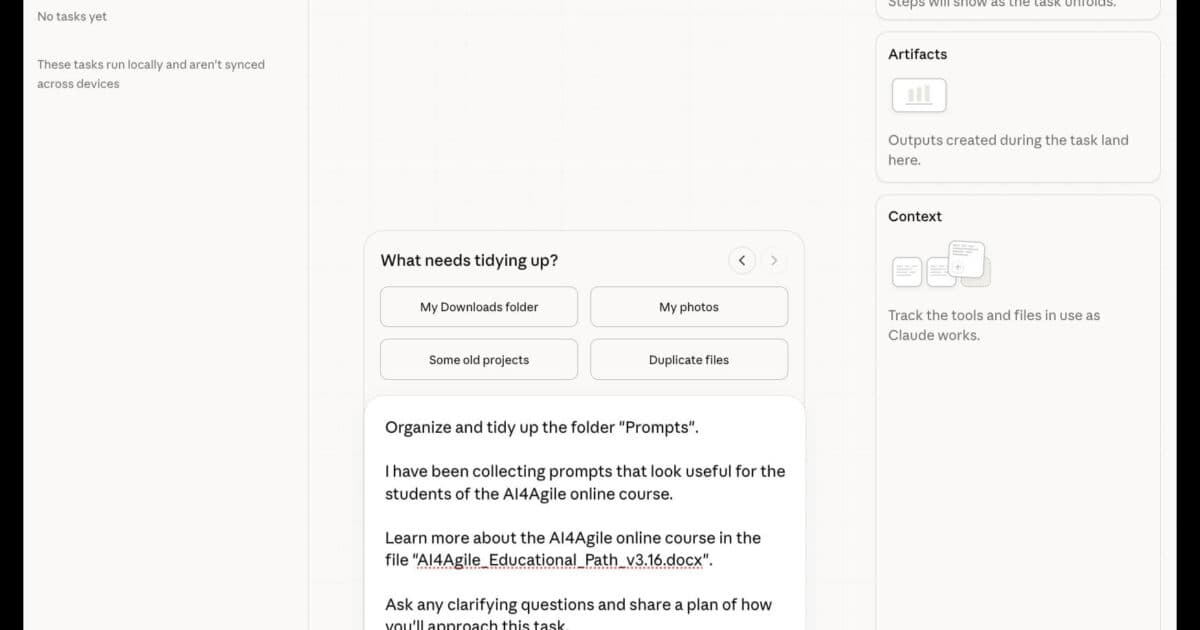The height and width of the screenshot is (630, 1200).
Task: Advance prompts using the right chevron
Action: (x=774, y=260)
